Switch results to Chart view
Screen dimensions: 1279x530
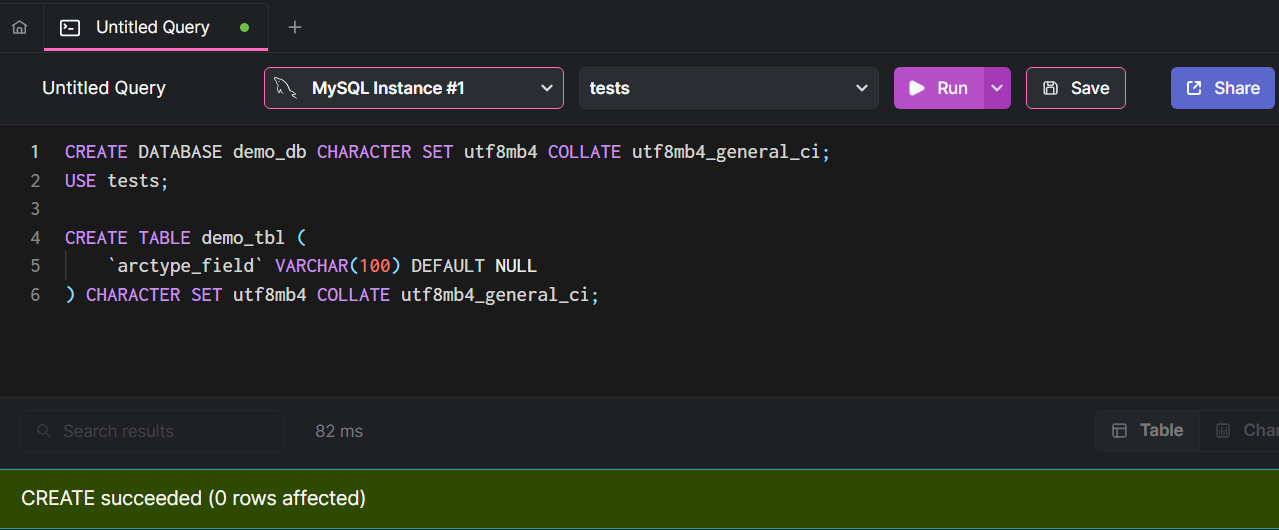(x=1245, y=430)
